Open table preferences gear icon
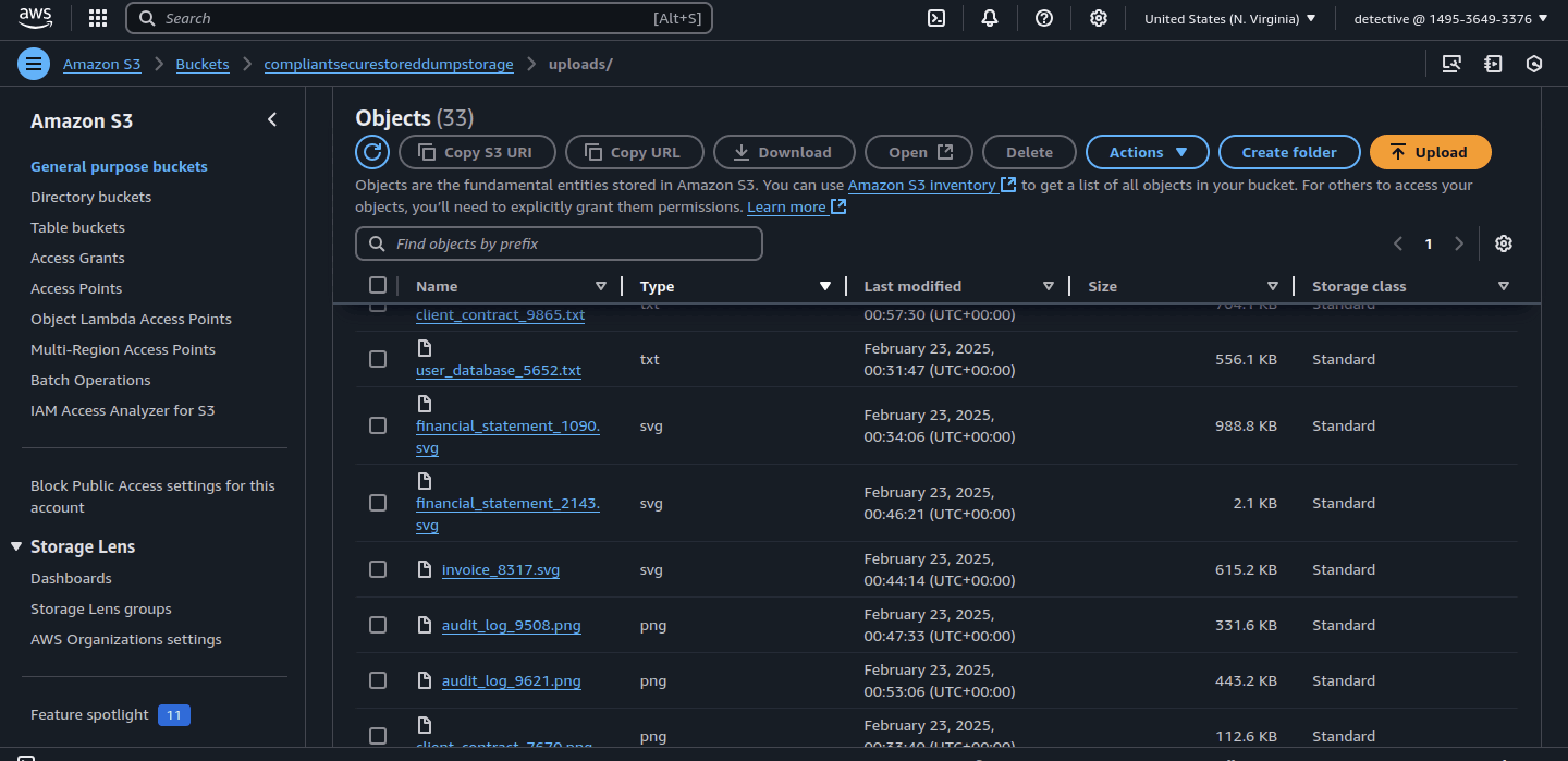 pyautogui.click(x=1503, y=243)
